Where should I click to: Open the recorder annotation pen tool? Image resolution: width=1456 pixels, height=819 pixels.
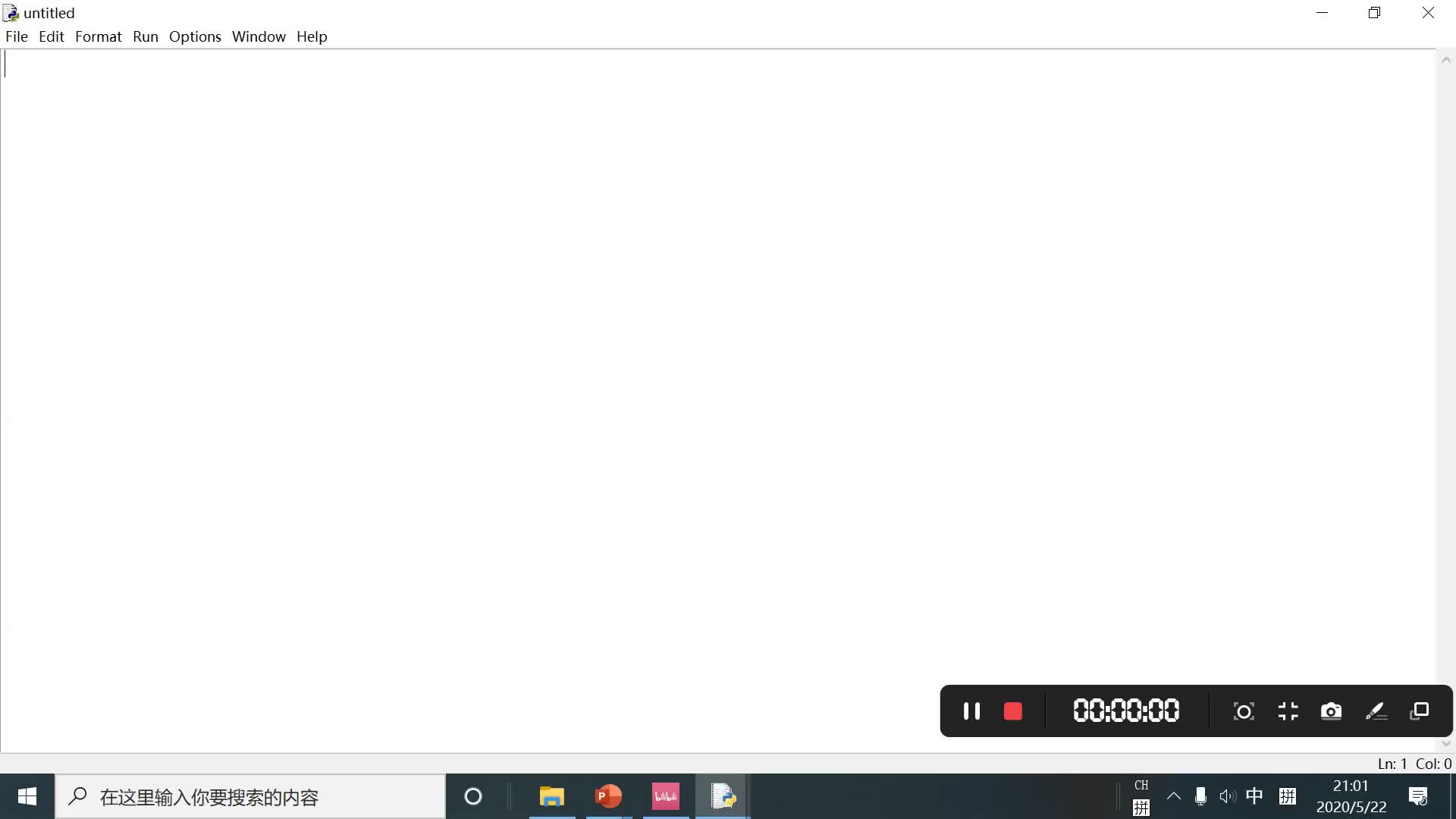pyautogui.click(x=1376, y=711)
